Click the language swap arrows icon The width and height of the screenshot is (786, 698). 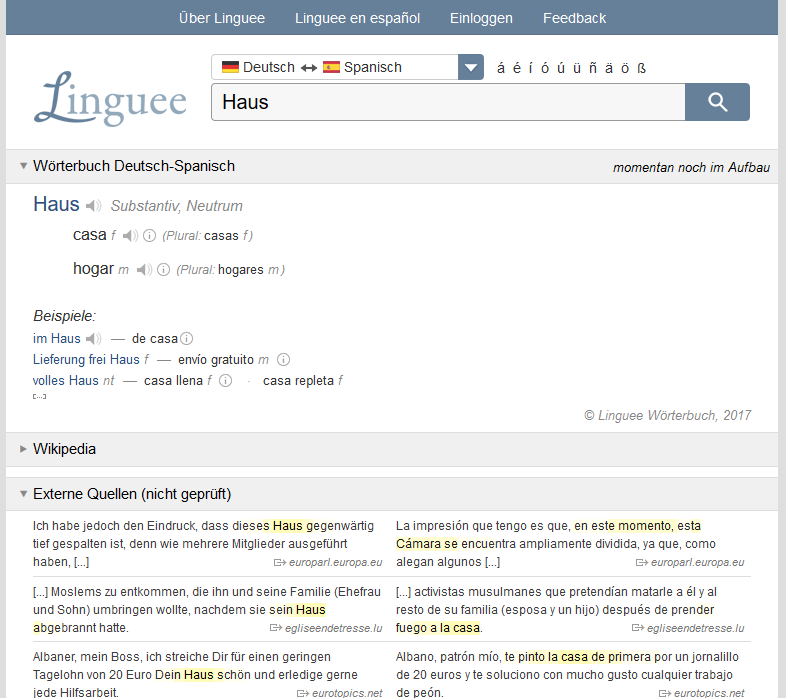tap(309, 68)
